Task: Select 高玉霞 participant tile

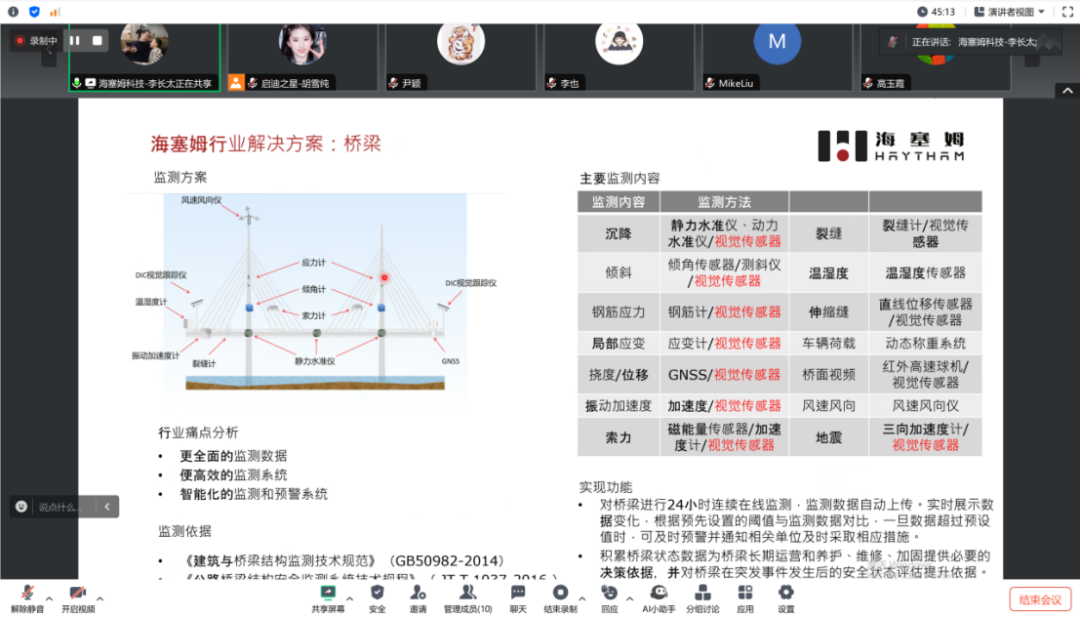Action: click(935, 57)
